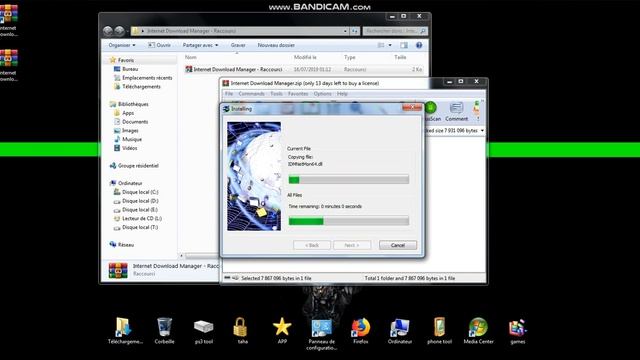Screen dimensions: 640x360
Task: Open the packed size dropdown in WinRAR
Action: pos(482,131)
